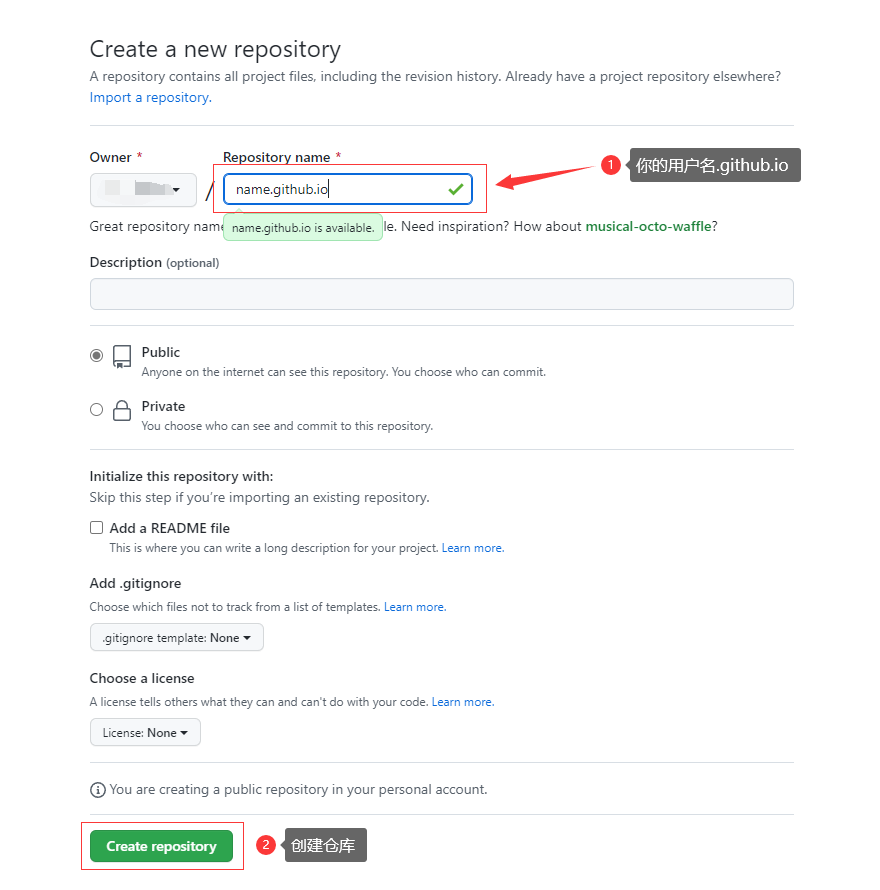The width and height of the screenshot is (880, 890).
Task: Open the License: None dropdown
Action: [145, 733]
